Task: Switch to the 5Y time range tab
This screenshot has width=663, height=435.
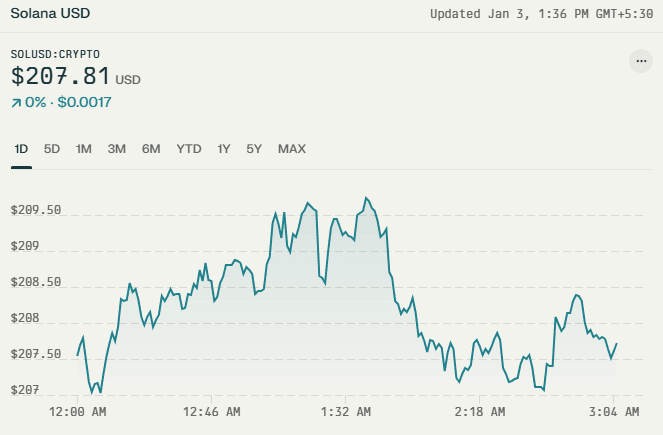Action: tap(254, 149)
